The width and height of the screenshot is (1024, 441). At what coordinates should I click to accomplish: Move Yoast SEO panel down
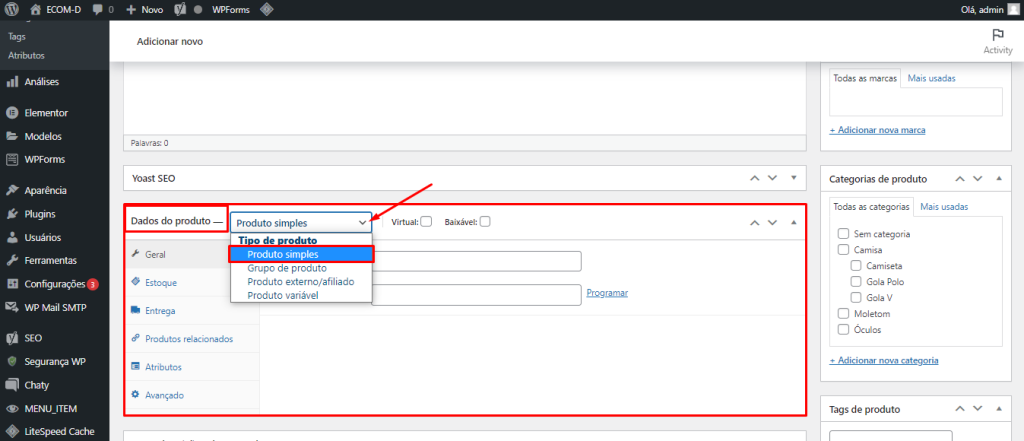click(773, 178)
